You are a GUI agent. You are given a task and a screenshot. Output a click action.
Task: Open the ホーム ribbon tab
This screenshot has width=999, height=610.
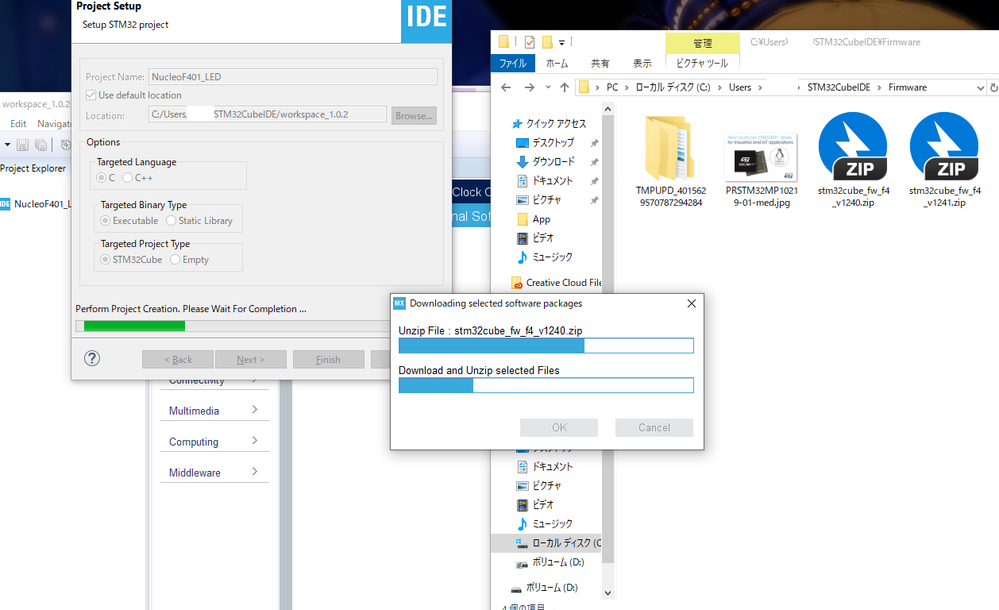coord(556,63)
